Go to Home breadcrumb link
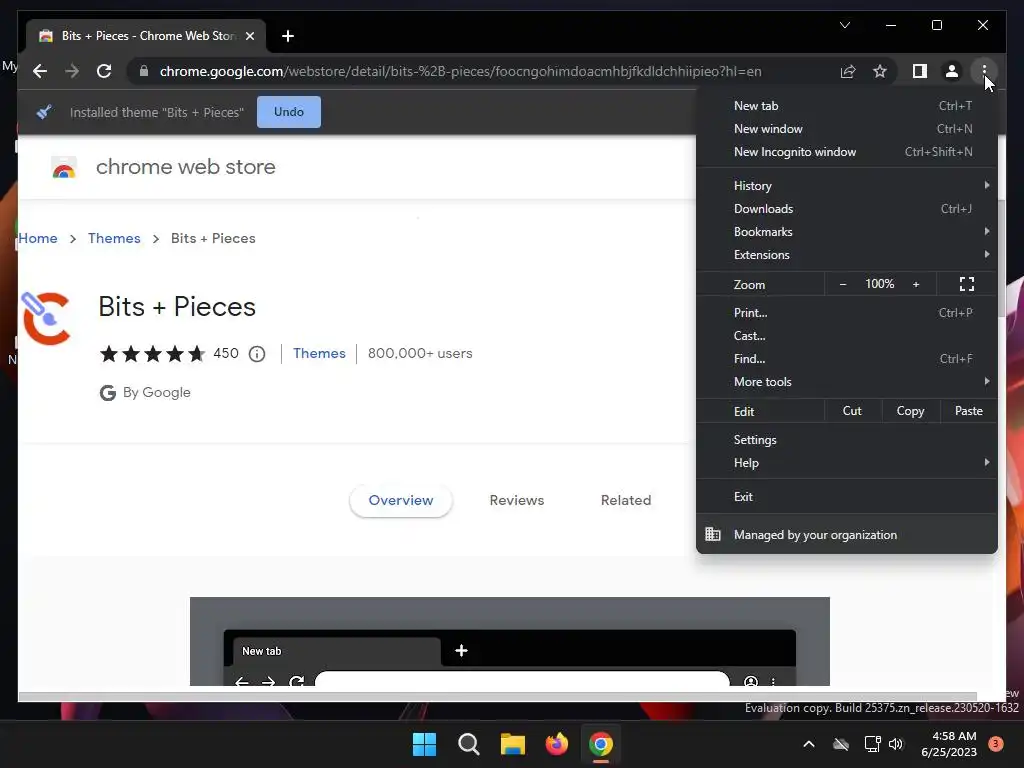The height and width of the screenshot is (768, 1024). (38, 238)
